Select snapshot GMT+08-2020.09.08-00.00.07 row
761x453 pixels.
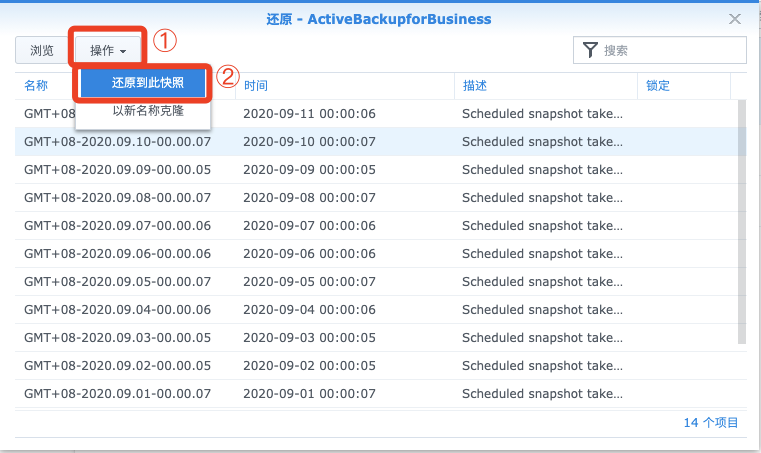pos(377,198)
